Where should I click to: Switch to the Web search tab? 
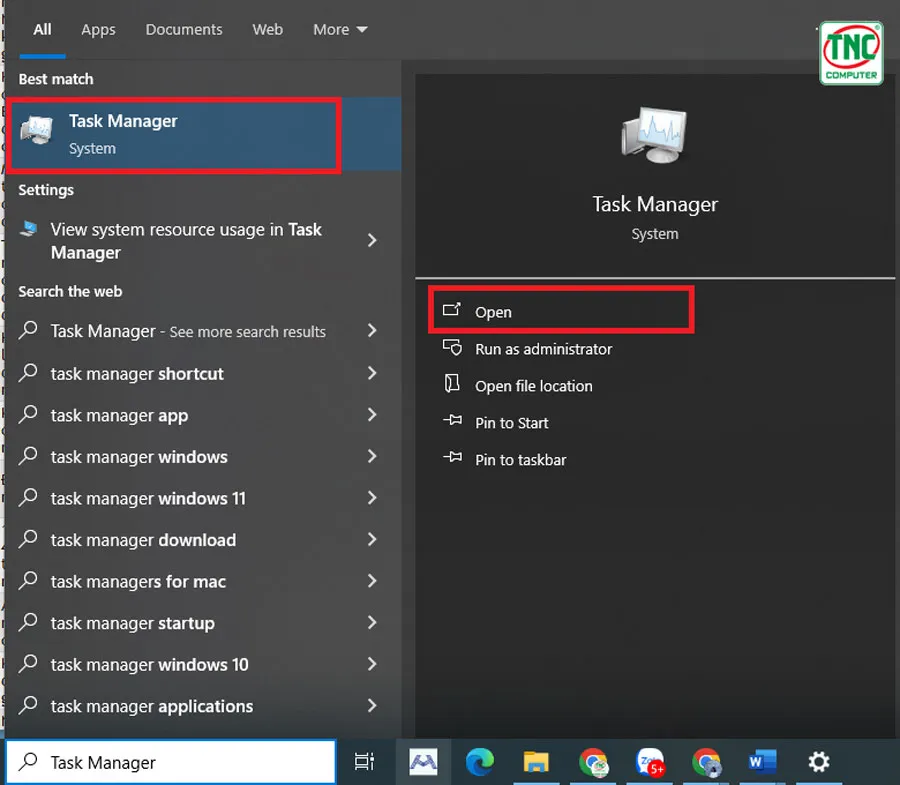click(267, 29)
